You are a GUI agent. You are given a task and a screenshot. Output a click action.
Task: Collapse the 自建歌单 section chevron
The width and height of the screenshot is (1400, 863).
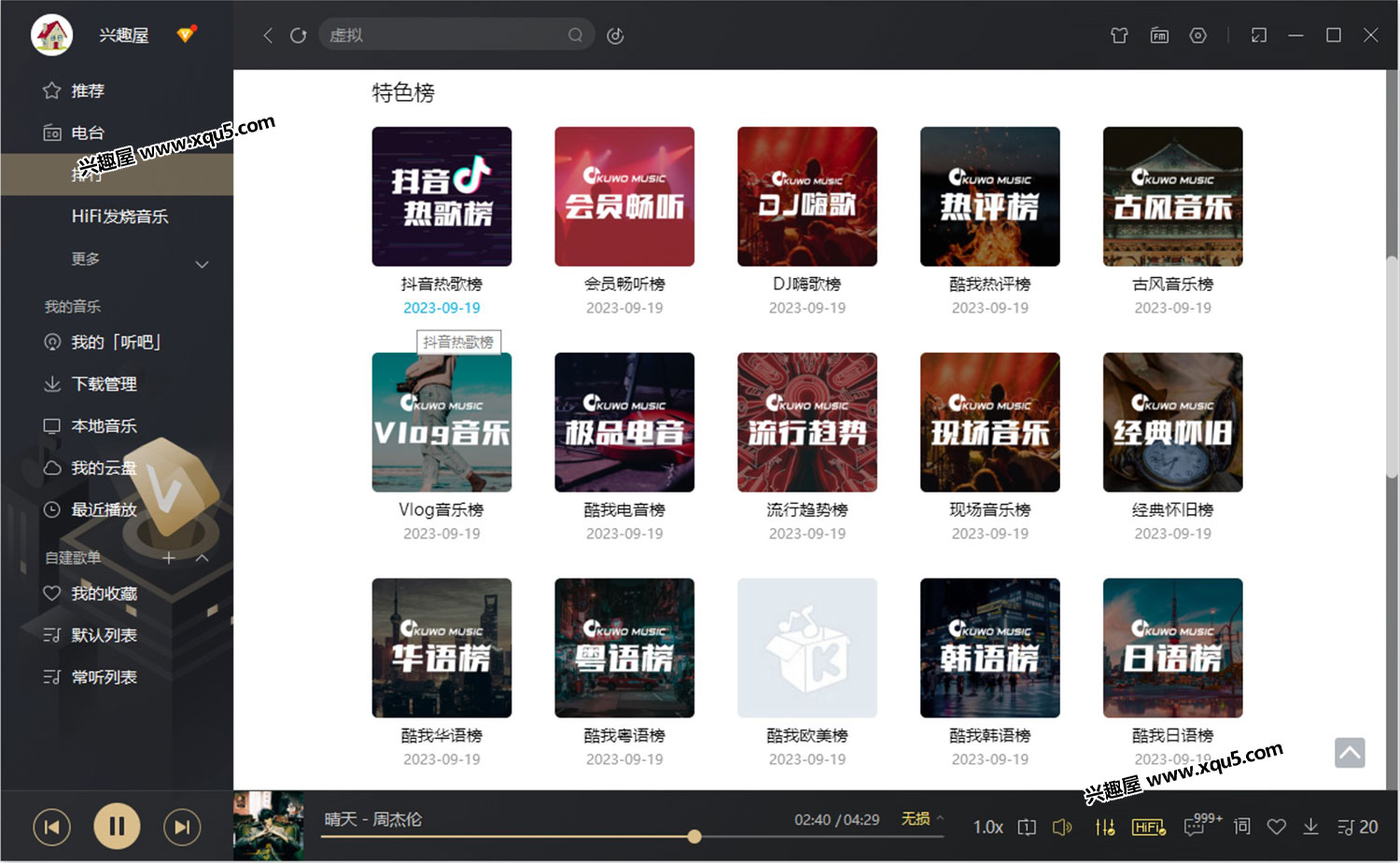(202, 558)
